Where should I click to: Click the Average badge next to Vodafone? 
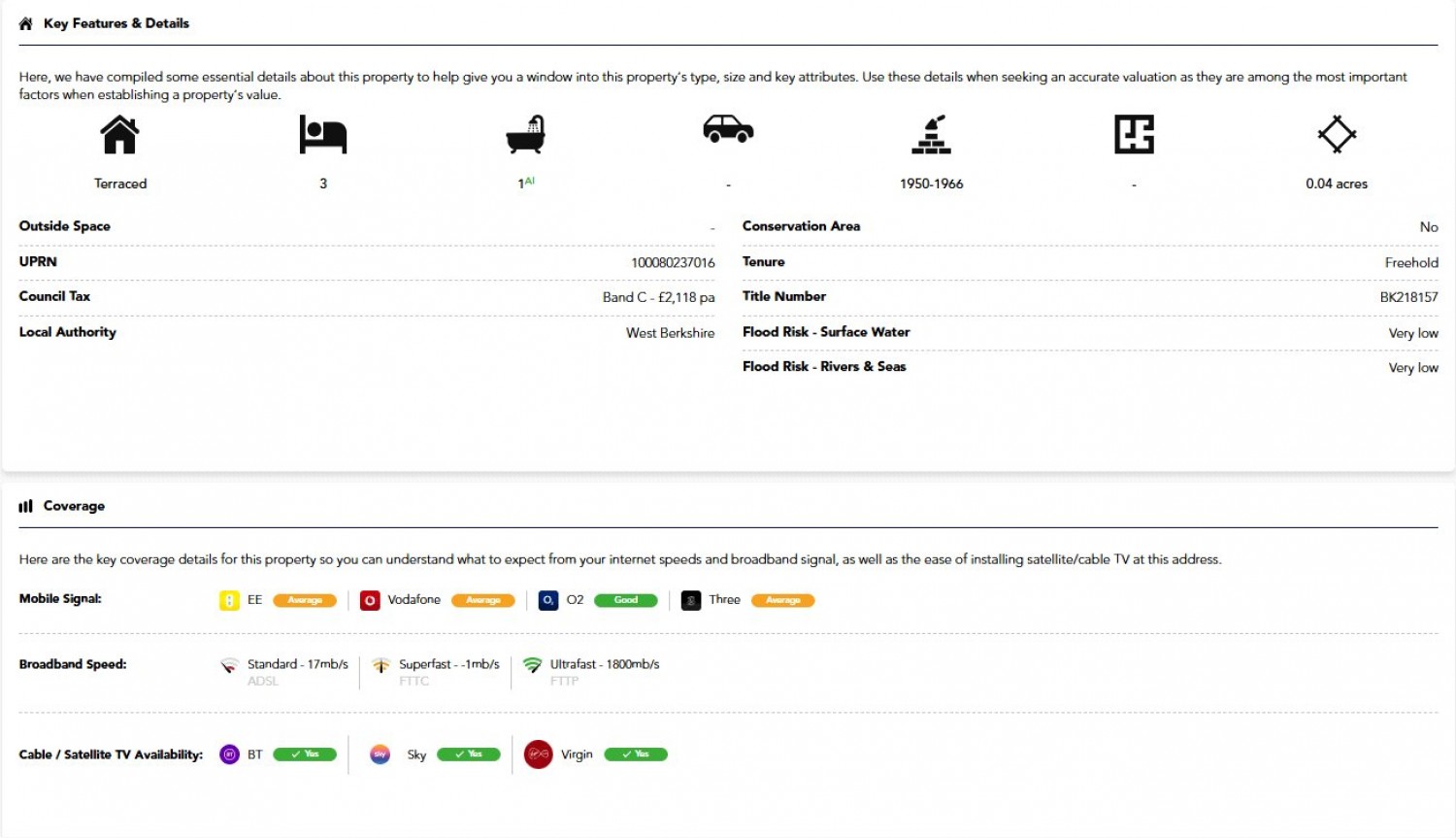click(483, 601)
